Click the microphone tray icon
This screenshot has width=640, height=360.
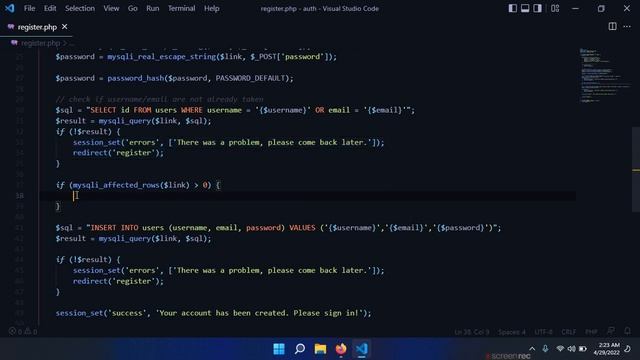pos(545,348)
